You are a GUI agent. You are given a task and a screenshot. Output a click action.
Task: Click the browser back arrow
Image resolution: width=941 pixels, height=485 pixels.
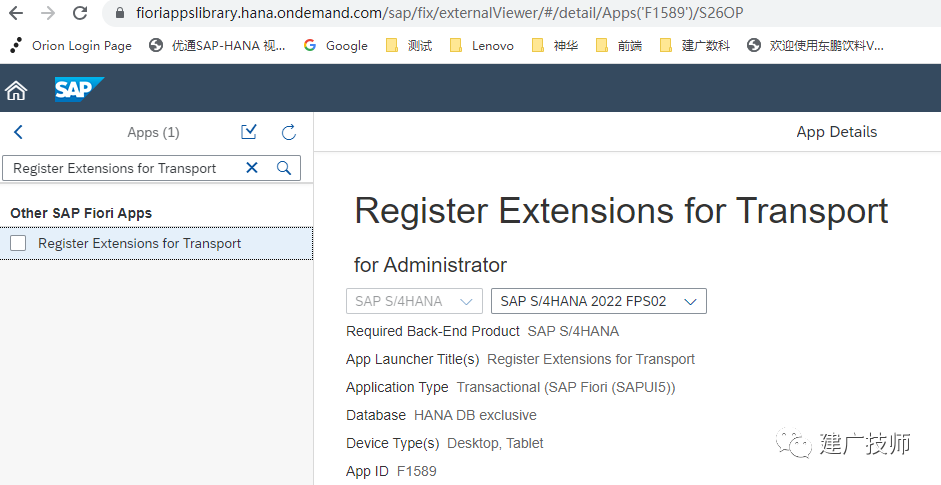16,13
